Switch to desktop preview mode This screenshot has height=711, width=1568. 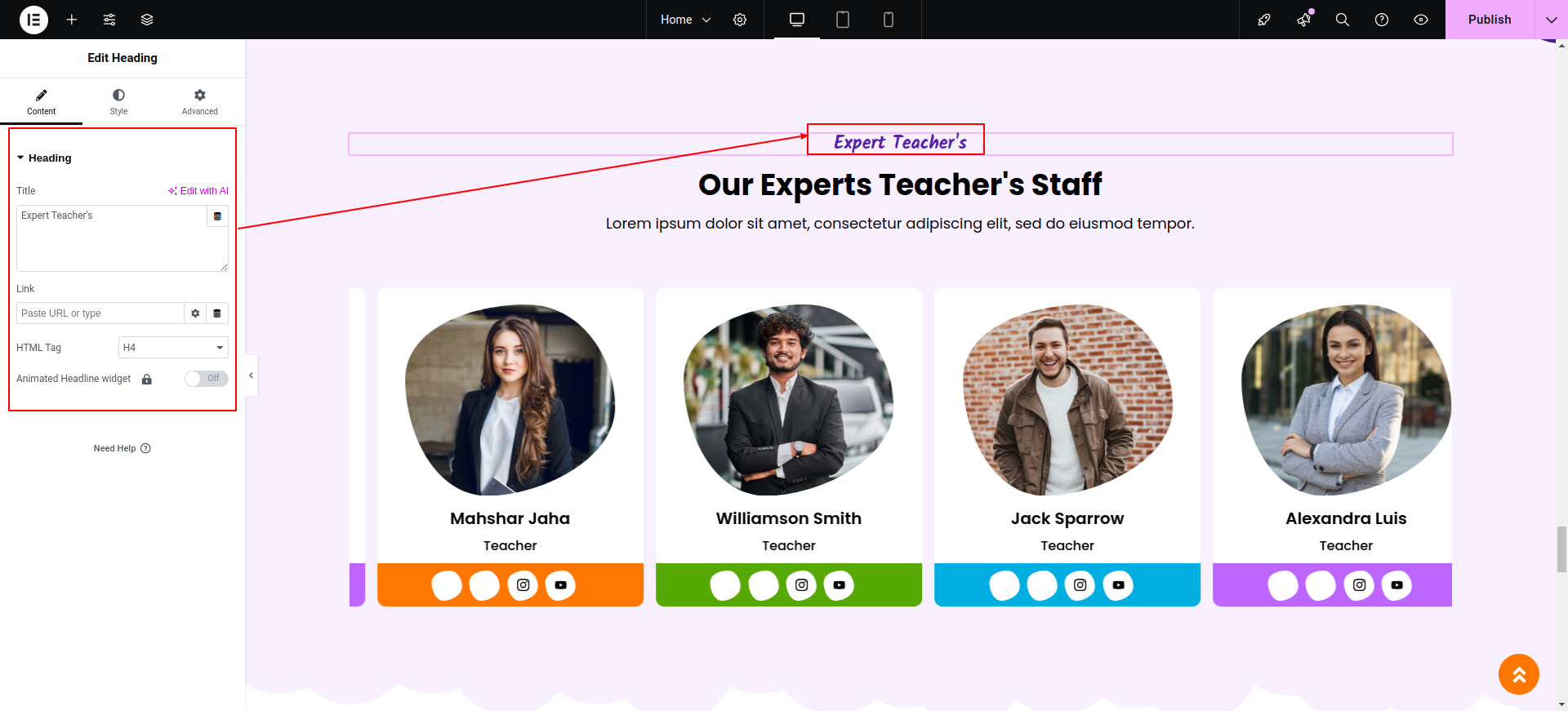click(x=797, y=20)
